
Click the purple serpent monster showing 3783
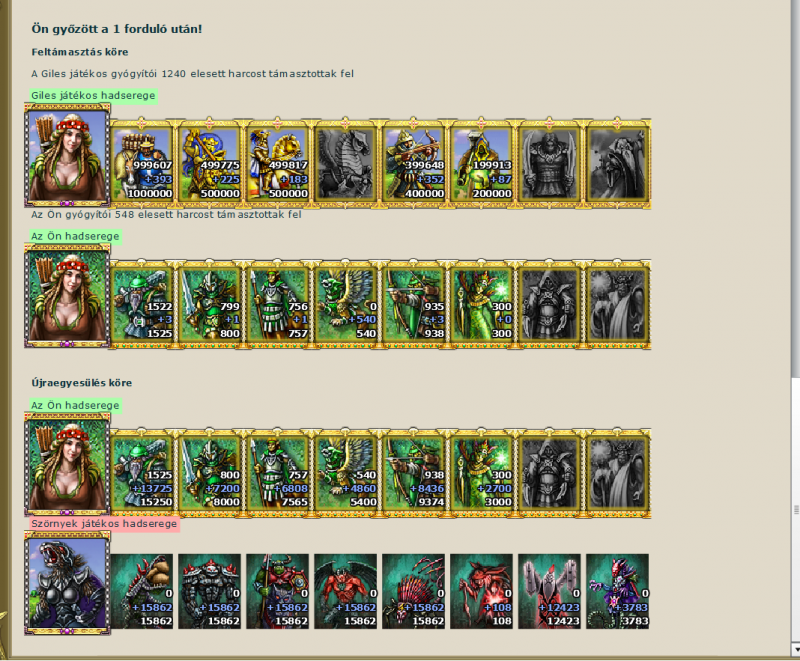(617, 591)
